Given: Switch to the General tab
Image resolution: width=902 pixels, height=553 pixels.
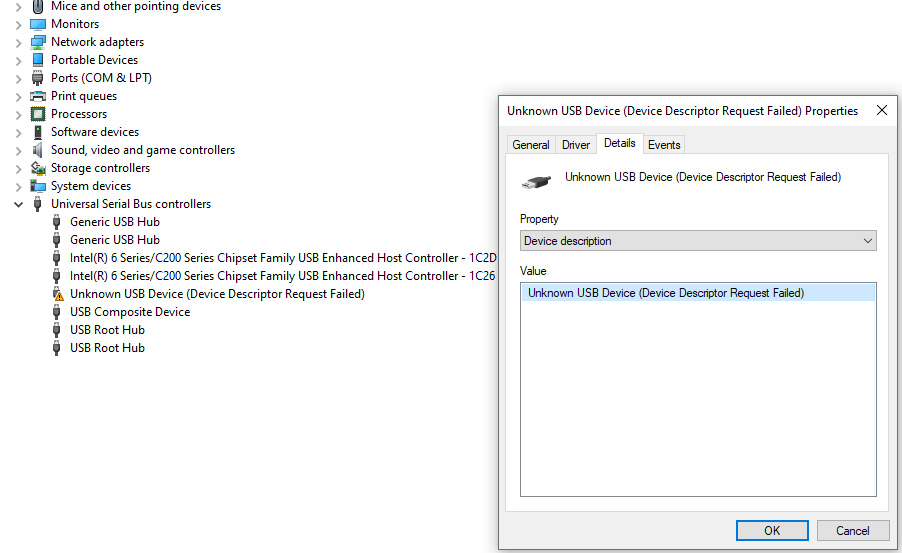Looking at the screenshot, I should [530, 145].
